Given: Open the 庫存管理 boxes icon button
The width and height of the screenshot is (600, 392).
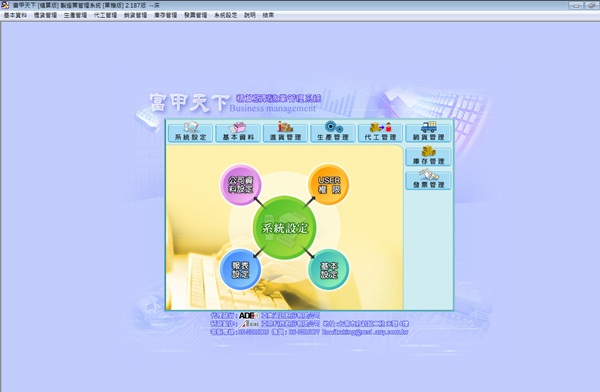Looking at the screenshot, I should (x=428, y=156).
